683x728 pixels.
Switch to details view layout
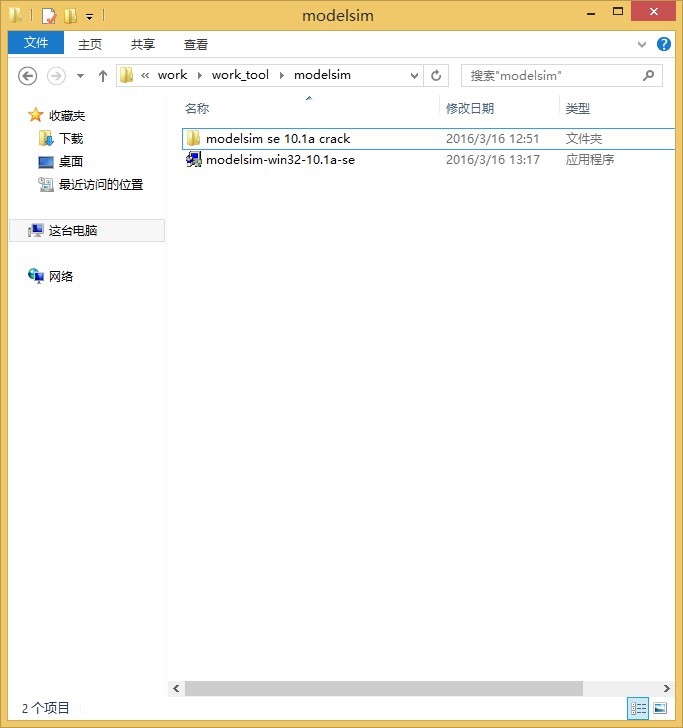[638, 708]
